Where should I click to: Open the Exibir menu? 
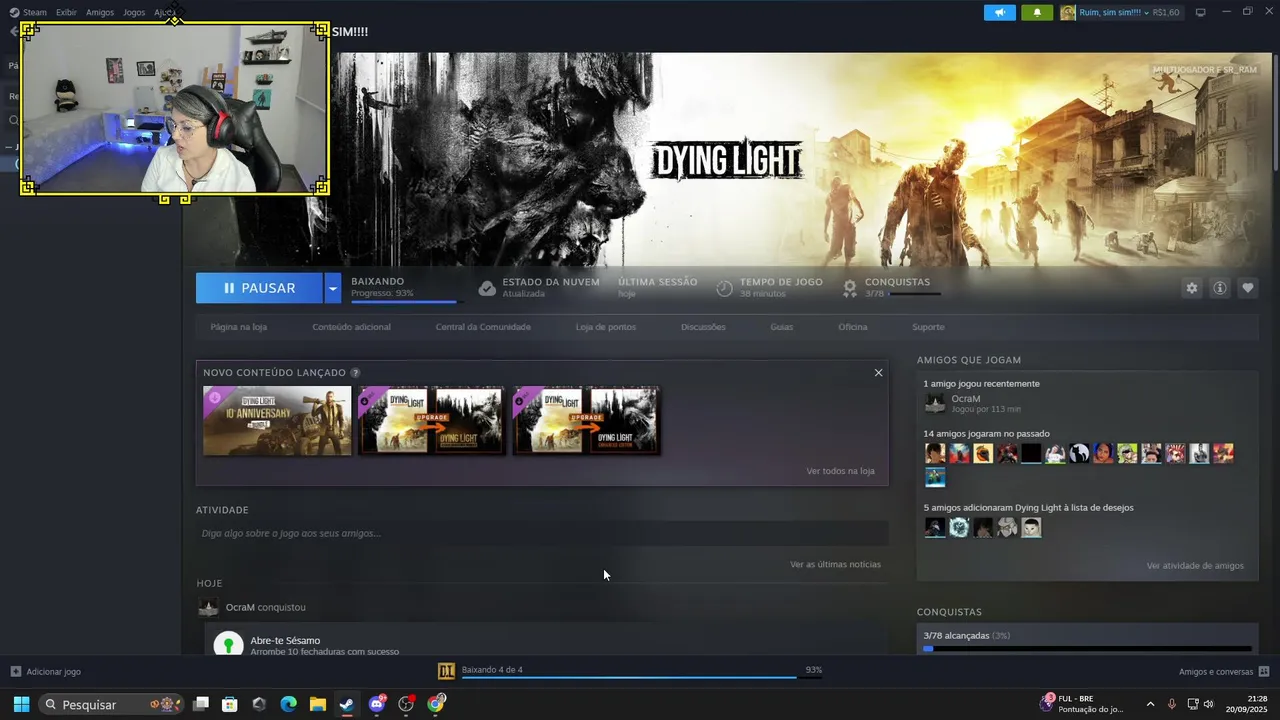[66, 12]
